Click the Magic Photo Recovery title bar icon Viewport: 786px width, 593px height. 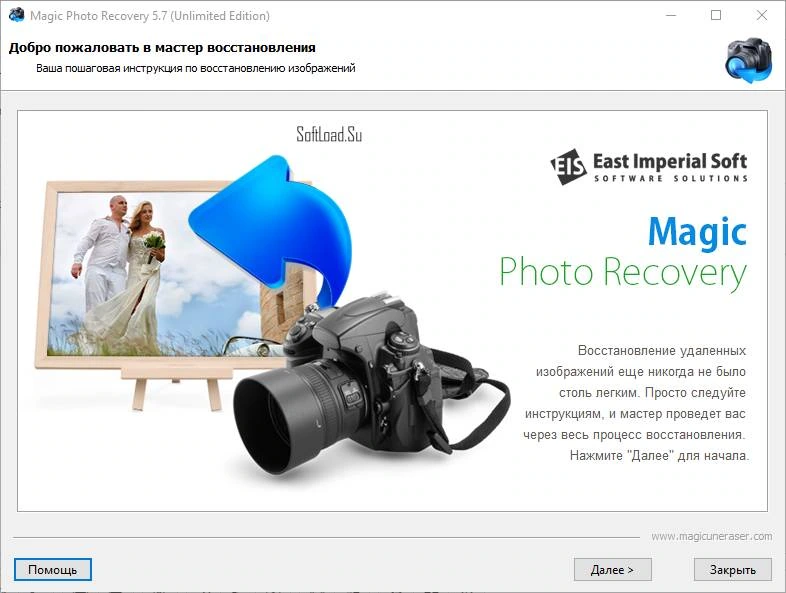16,16
